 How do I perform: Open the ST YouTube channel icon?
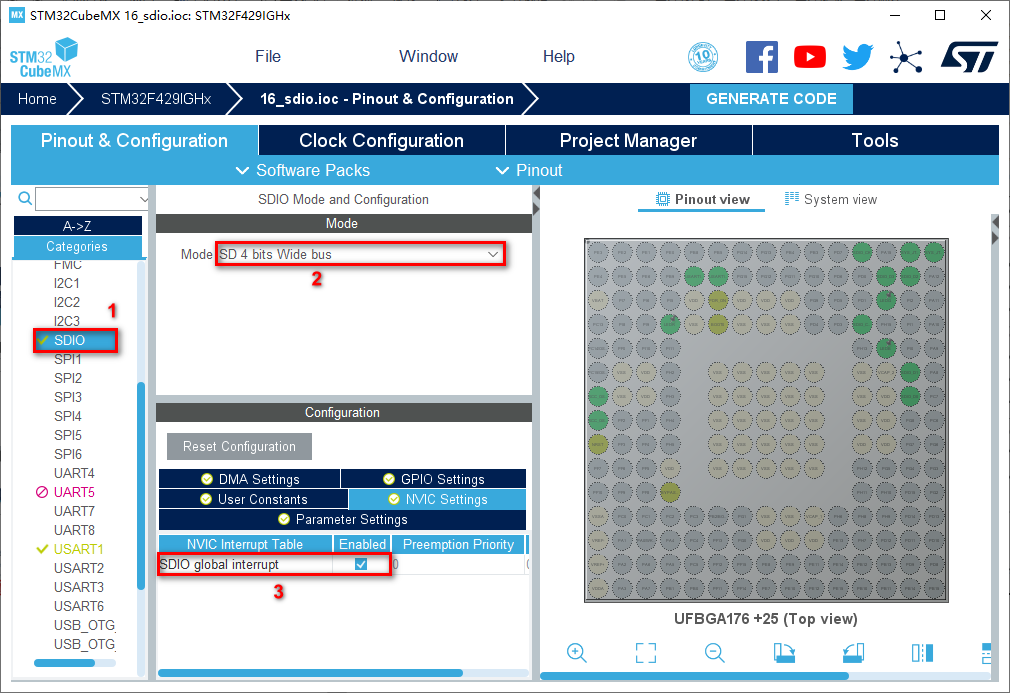coord(810,57)
